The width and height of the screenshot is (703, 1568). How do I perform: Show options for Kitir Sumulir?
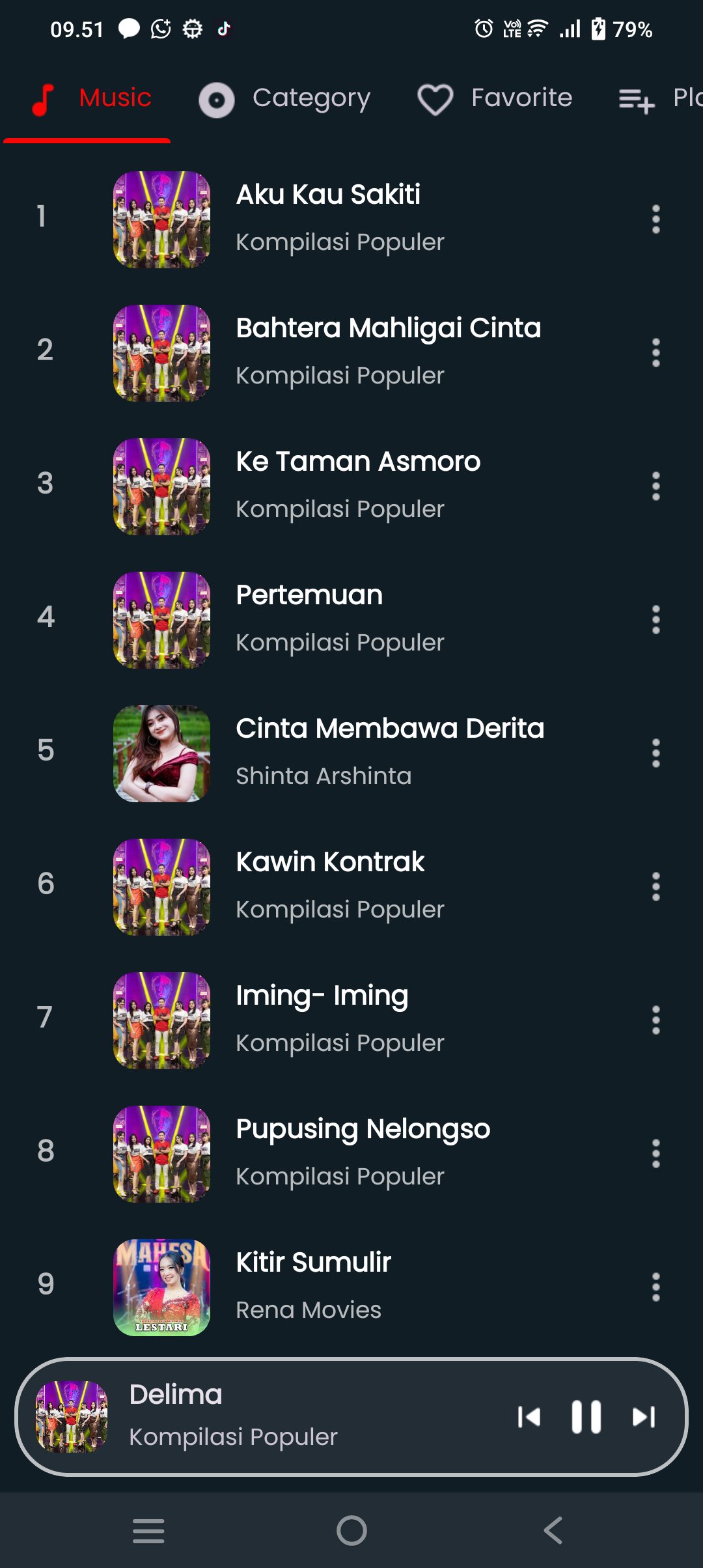point(655,1287)
